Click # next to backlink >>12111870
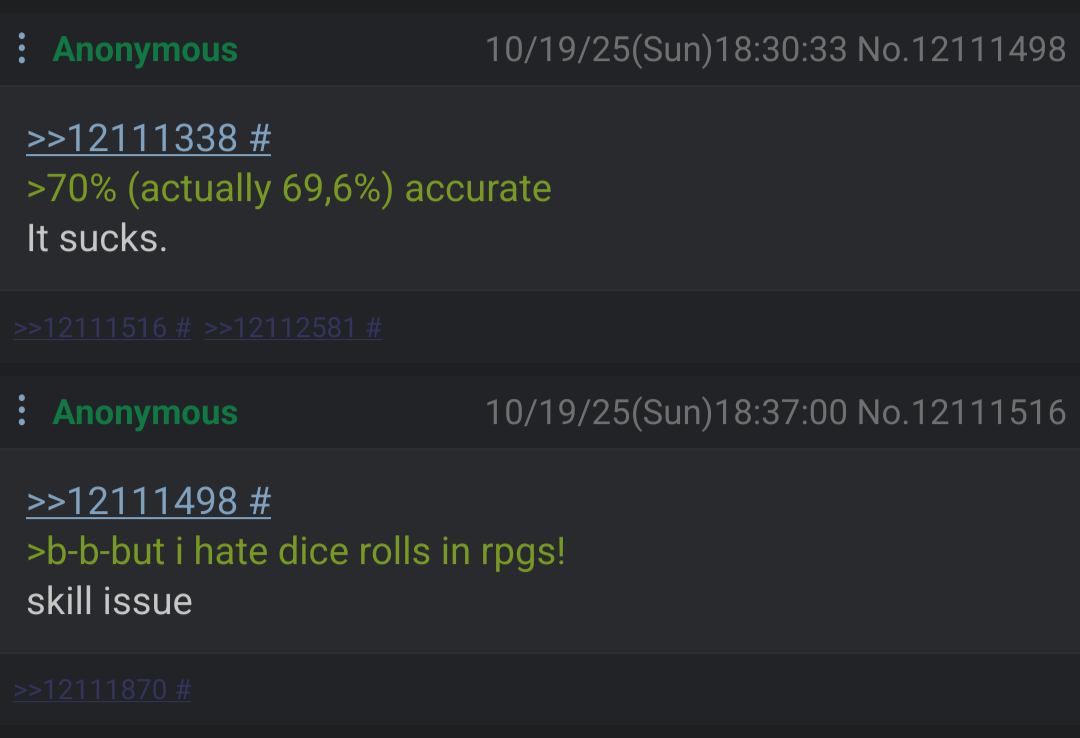1080x738 pixels. point(183,690)
